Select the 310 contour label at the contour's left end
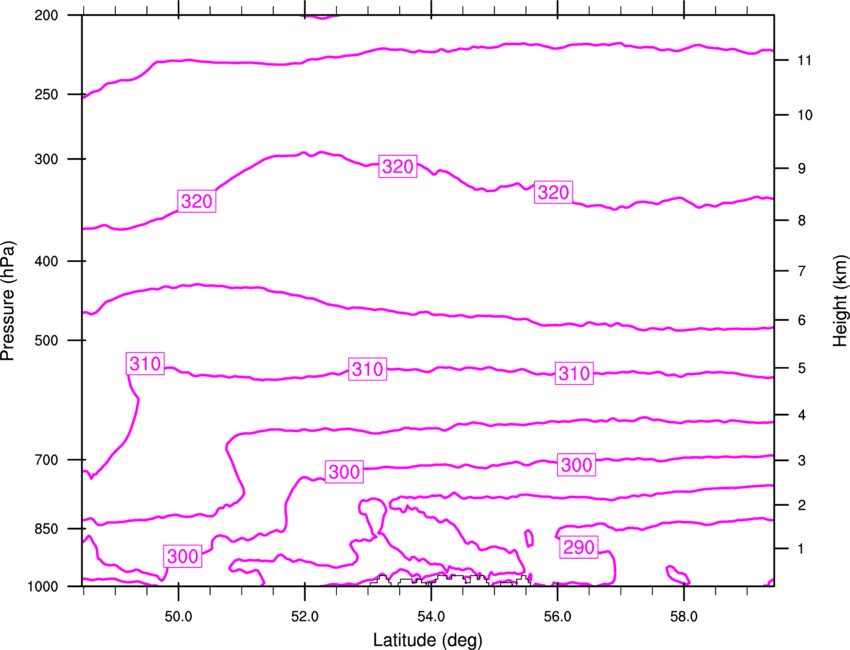Image resolution: width=850 pixels, height=650 pixels. tap(145, 364)
